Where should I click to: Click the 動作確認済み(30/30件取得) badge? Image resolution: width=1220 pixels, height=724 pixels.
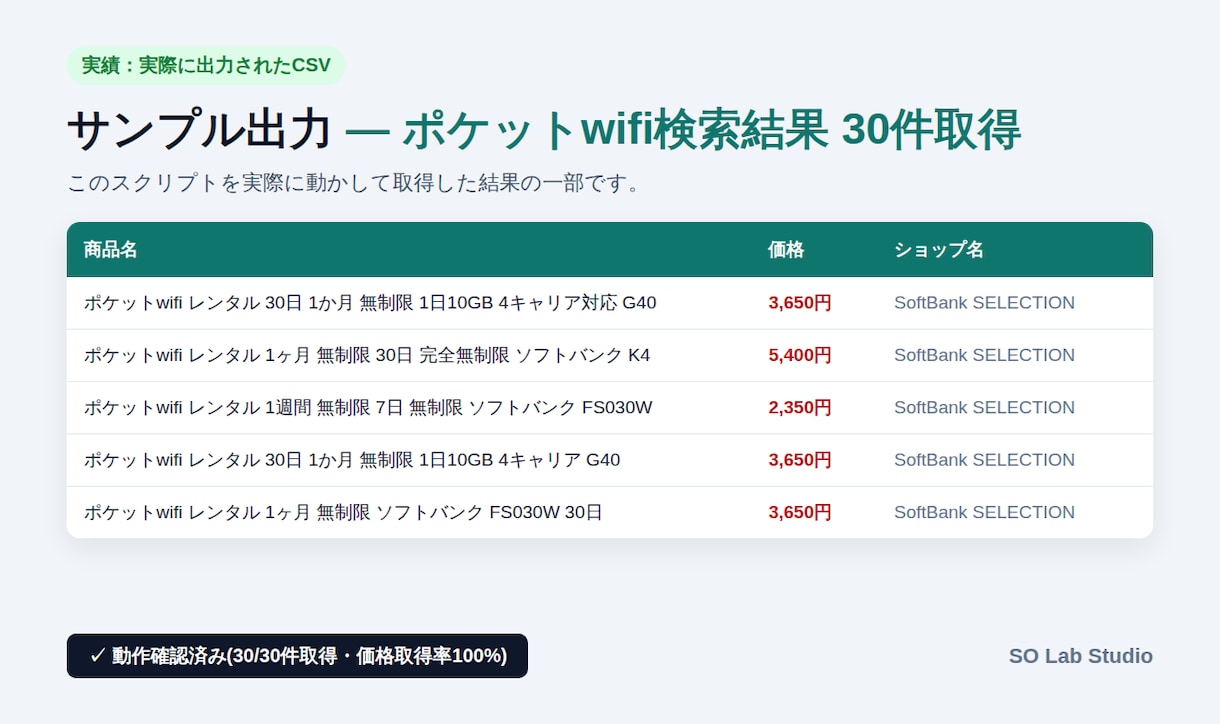pyautogui.click(x=297, y=656)
